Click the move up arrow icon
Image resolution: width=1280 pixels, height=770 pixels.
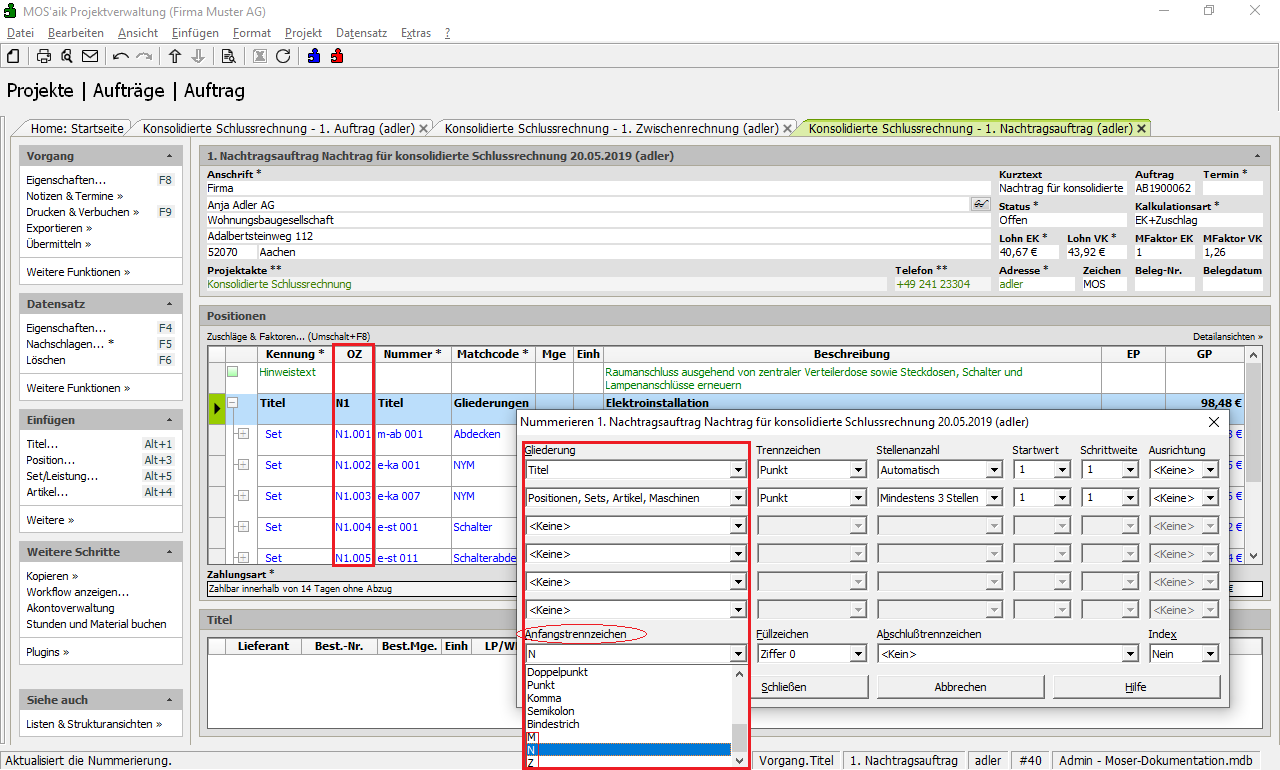point(175,56)
